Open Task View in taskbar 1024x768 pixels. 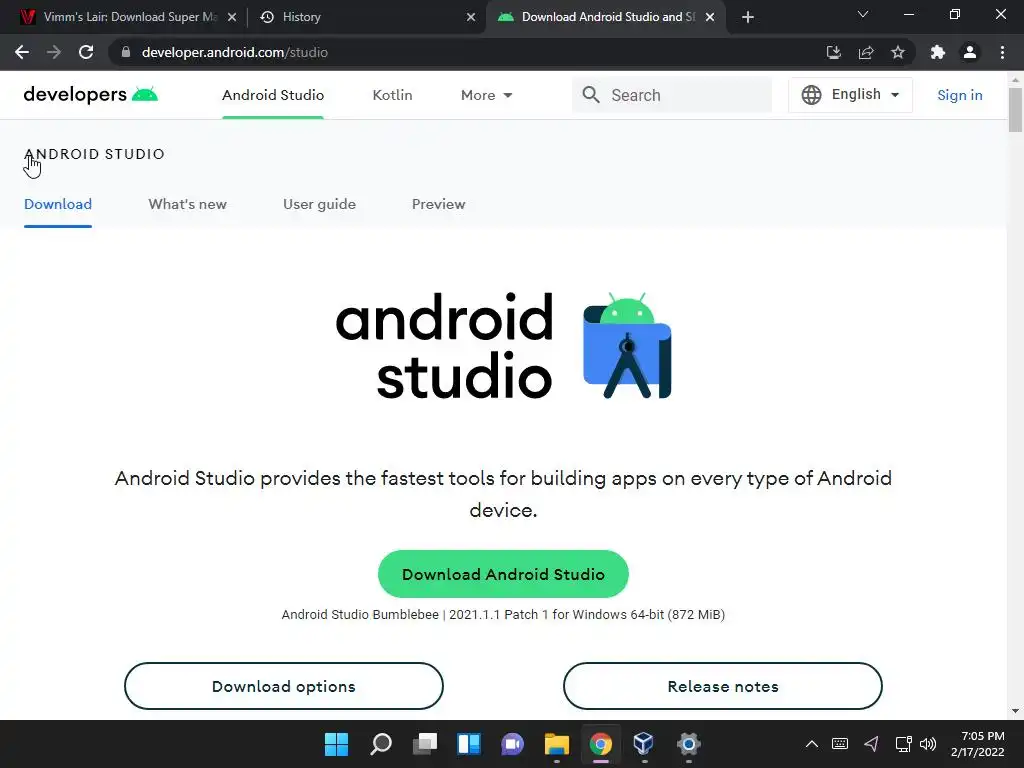pyautogui.click(x=425, y=744)
